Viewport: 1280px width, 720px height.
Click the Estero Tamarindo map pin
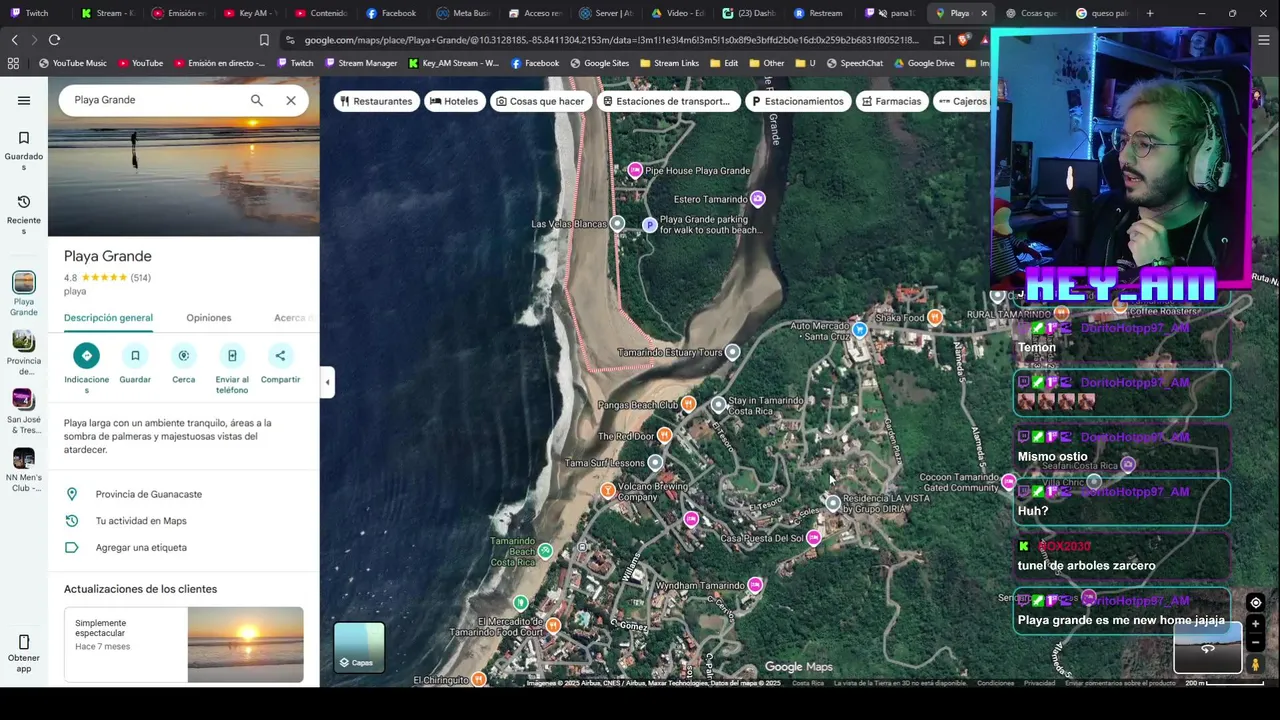click(x=758, y=199)
